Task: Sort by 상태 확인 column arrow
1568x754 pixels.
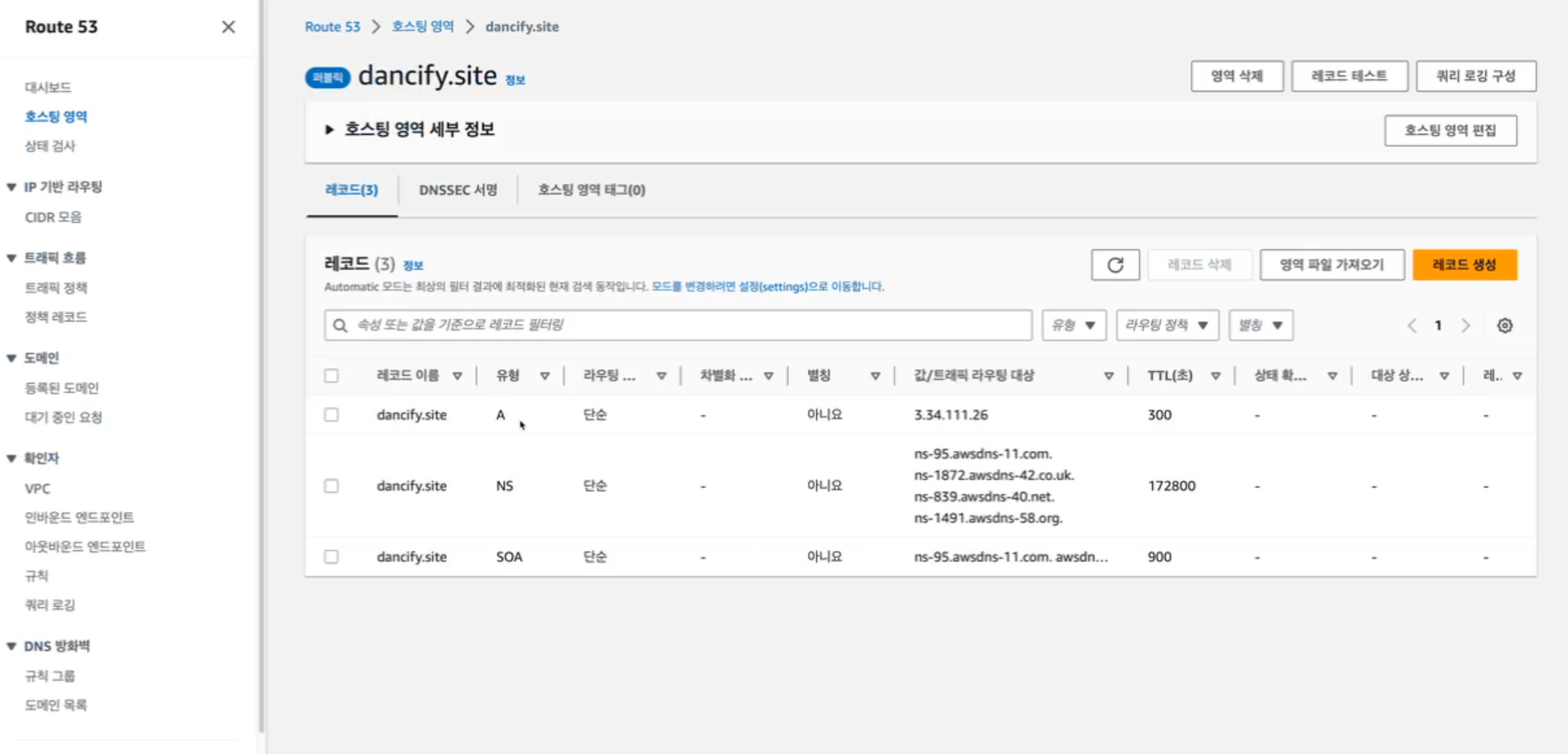Action: click(1332, 376)
